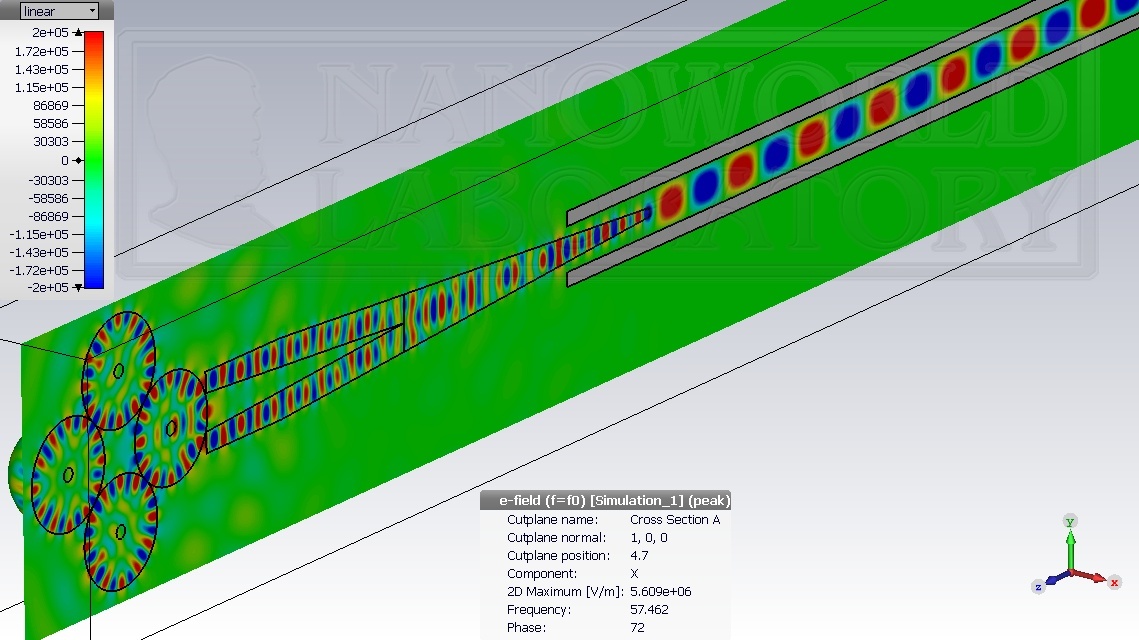The height and width of the screenshot is (640, 1139).
Task: Click the Cutplane name value Cross Section A
Action: tap(675, 520)
